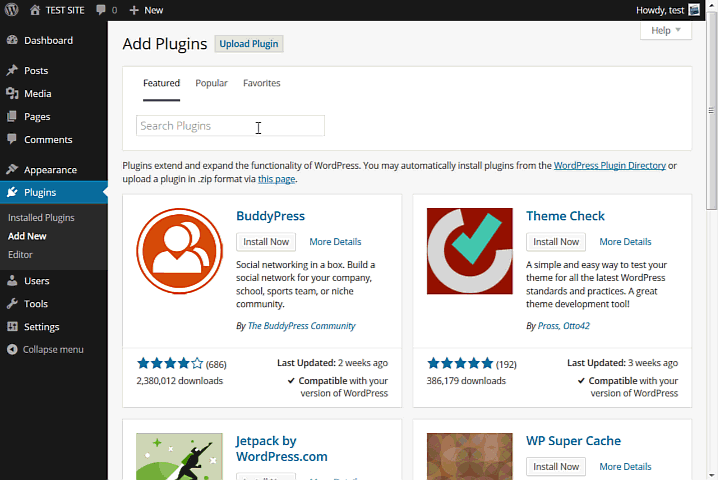This screenshot has height=480, width=718.
Task: Focus the Search Plugins field
Action: [x=230, y=125]
